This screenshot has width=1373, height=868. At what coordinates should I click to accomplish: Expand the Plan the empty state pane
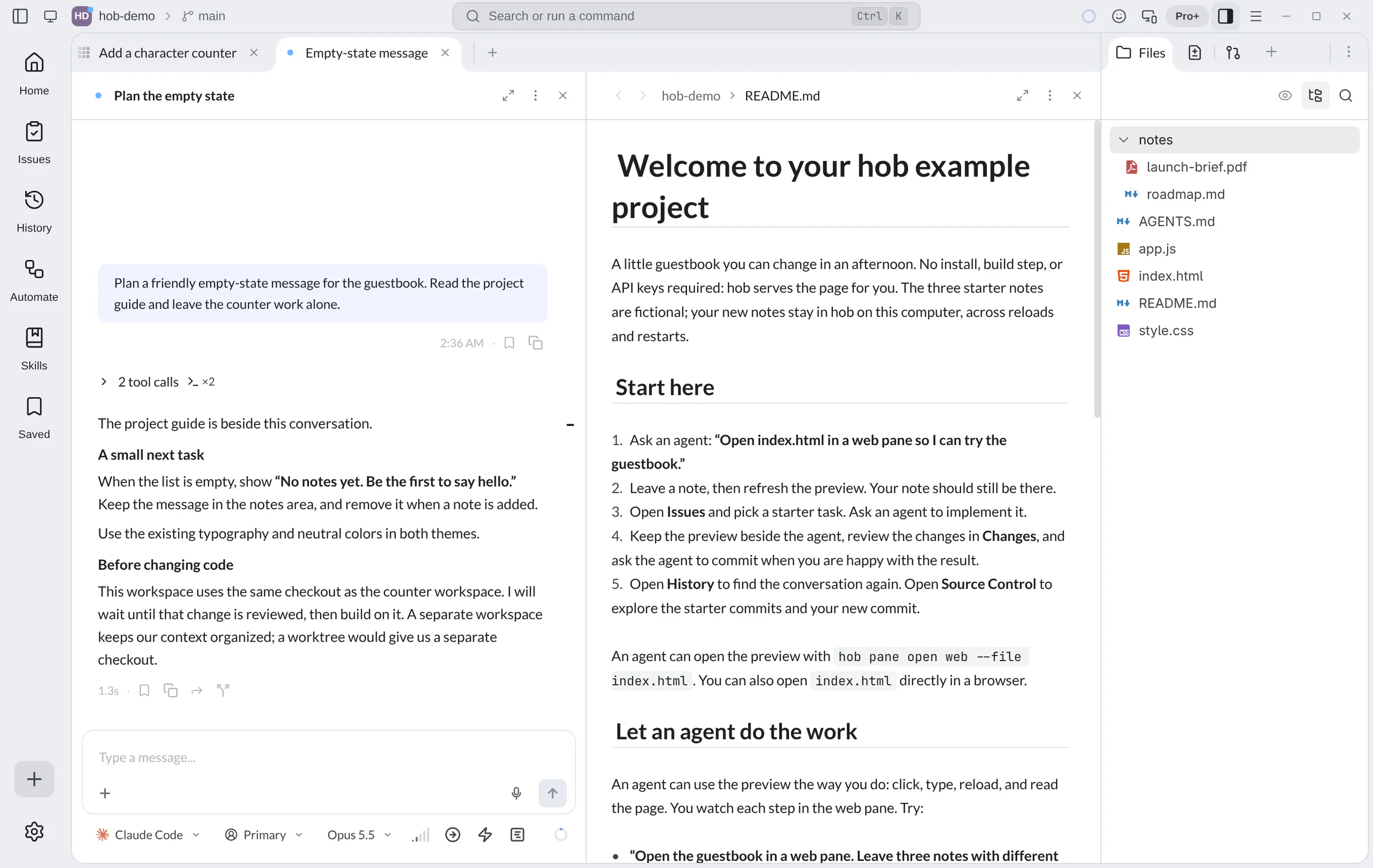(x=508, y=95)
